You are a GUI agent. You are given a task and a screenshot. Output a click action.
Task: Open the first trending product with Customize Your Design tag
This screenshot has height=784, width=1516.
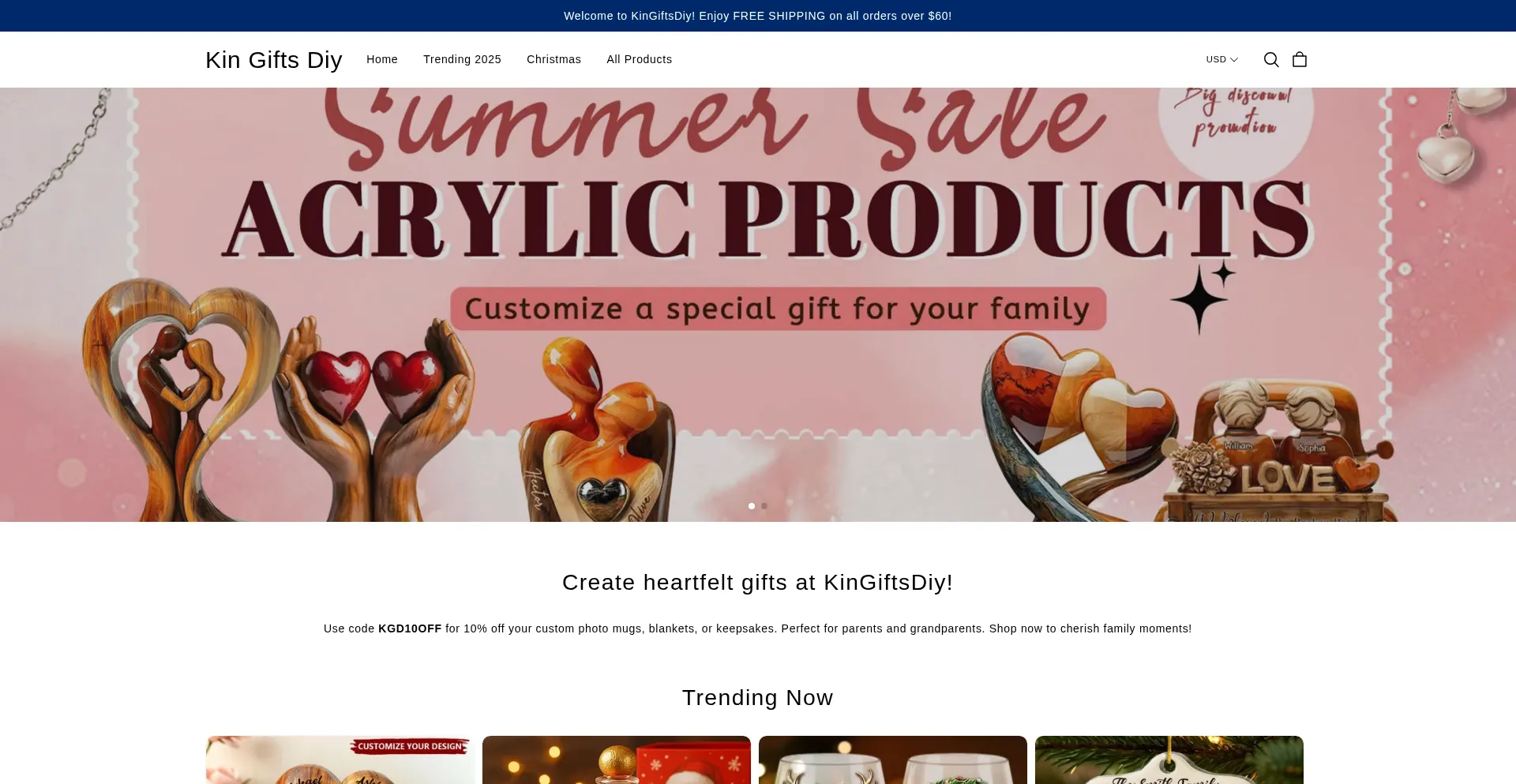(340, 760)
